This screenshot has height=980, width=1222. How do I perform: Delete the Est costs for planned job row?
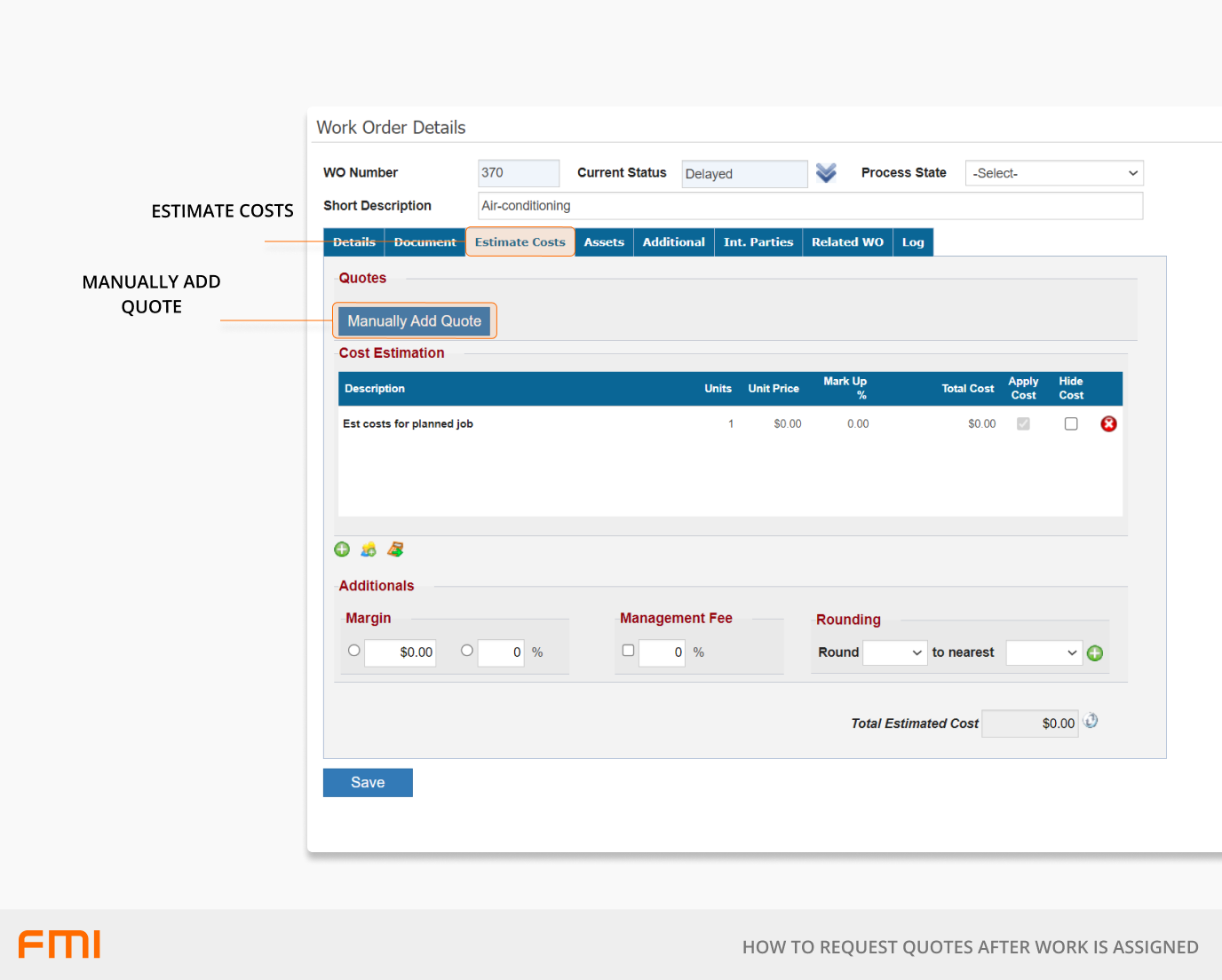point(1108,424)
